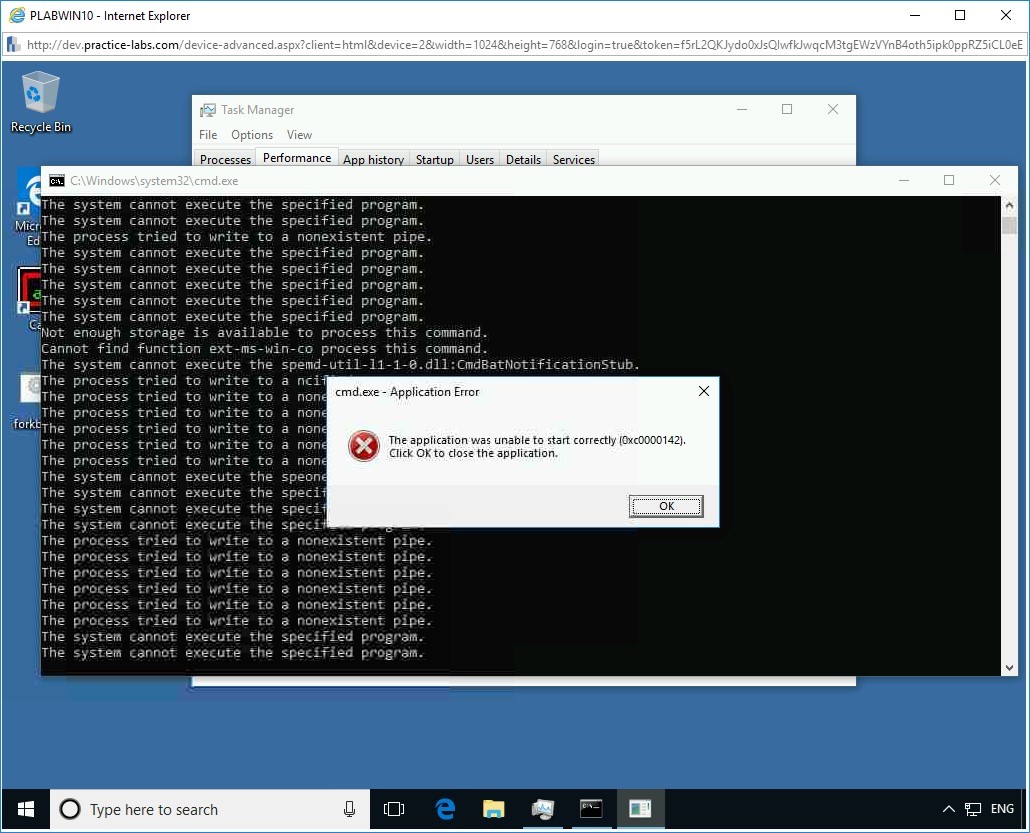Bring cmd.exe forward using its taskbar icon

(x=591, y=809)
